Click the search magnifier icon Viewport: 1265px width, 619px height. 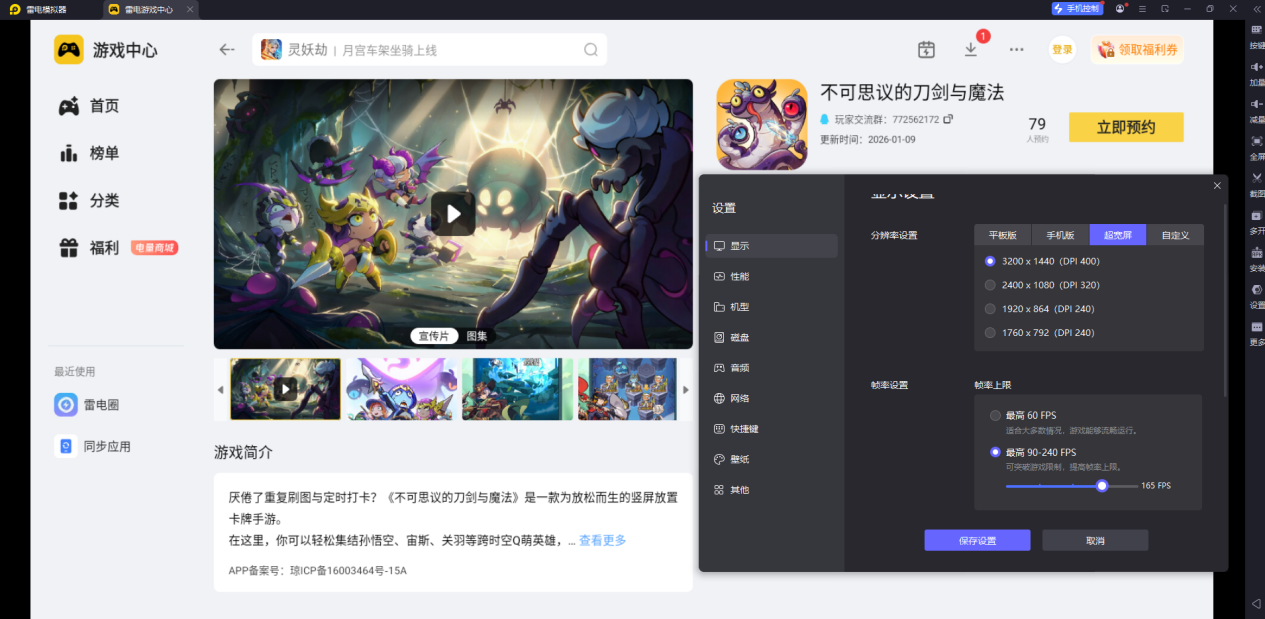click(x=591, y=50)
